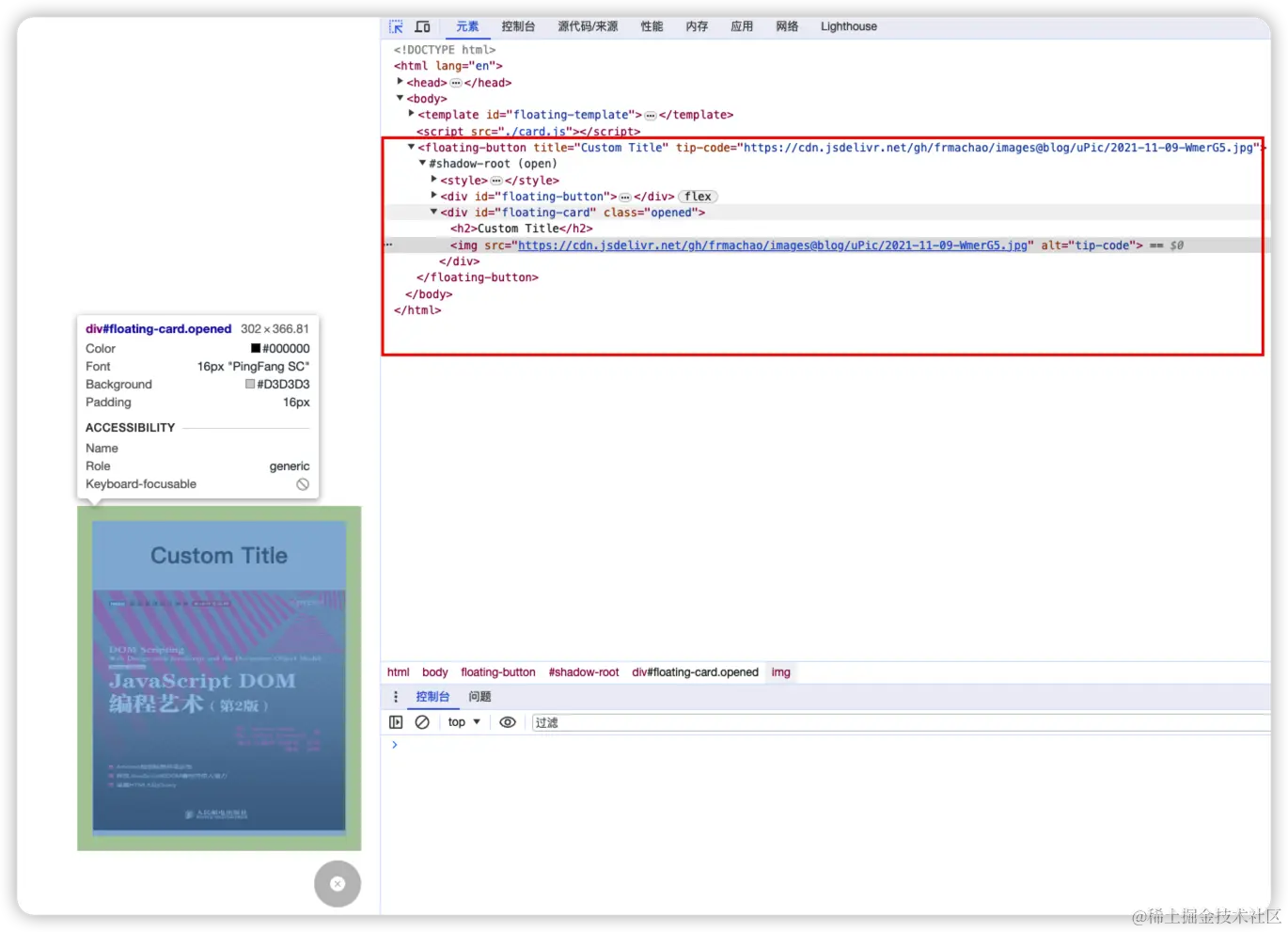Switch to the 性能 tab
The width and height of the screenshot is (1288, 932).
[x=652, y=26]
